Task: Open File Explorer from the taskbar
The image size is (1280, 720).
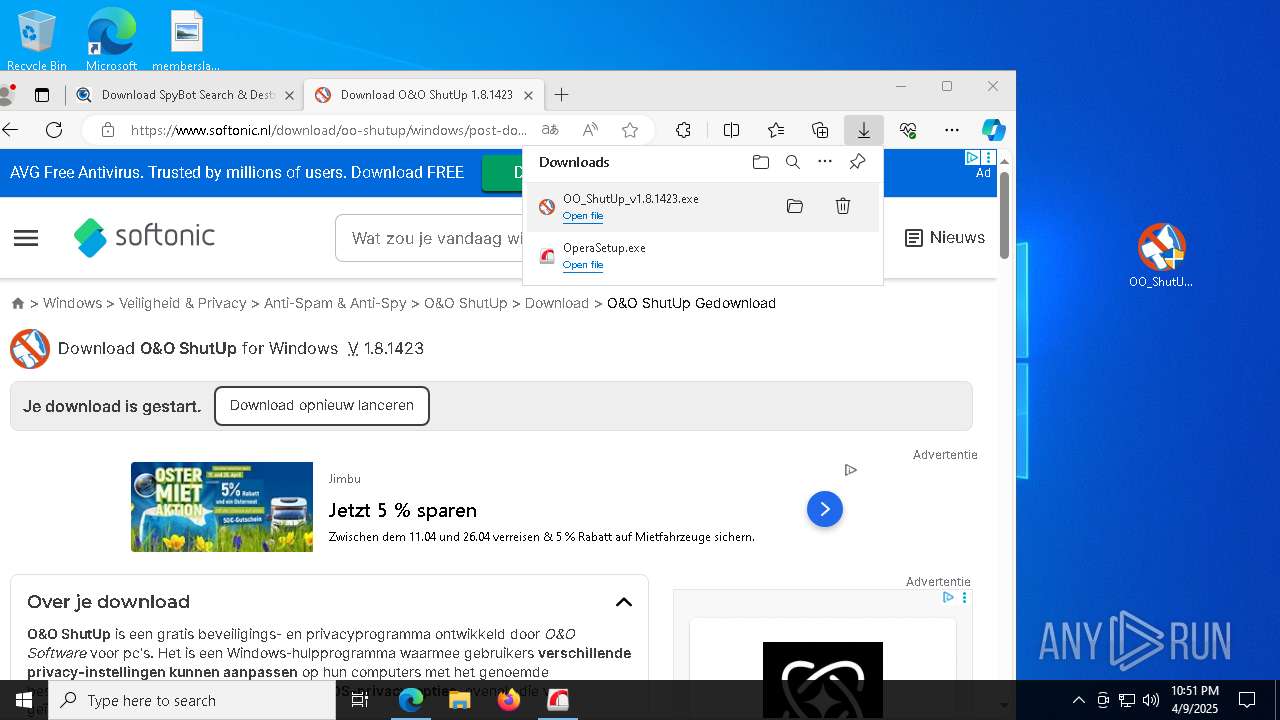Action: click(460, 700)
